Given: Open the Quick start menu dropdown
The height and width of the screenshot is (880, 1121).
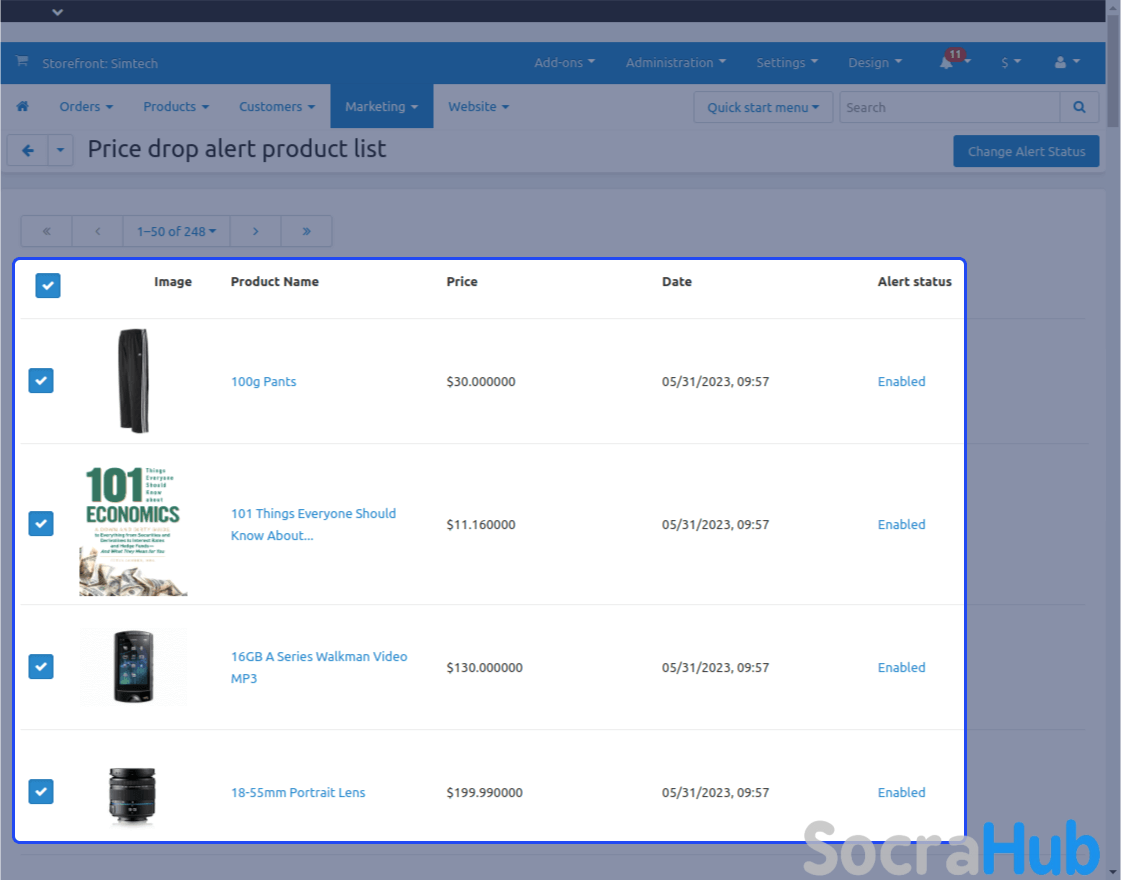Looking at the screenshot, I should 763,107.
